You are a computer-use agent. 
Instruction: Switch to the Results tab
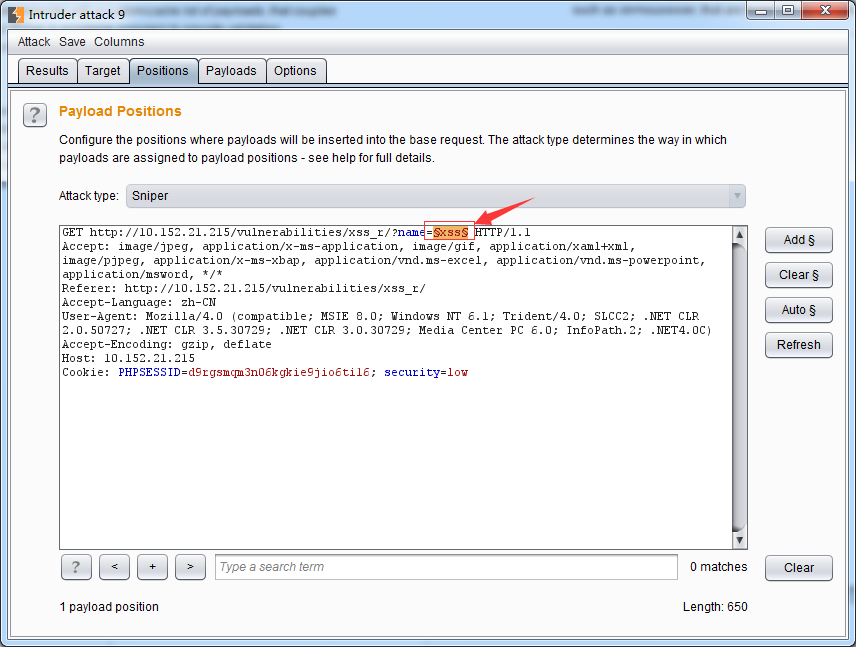(x=47, y=71)
